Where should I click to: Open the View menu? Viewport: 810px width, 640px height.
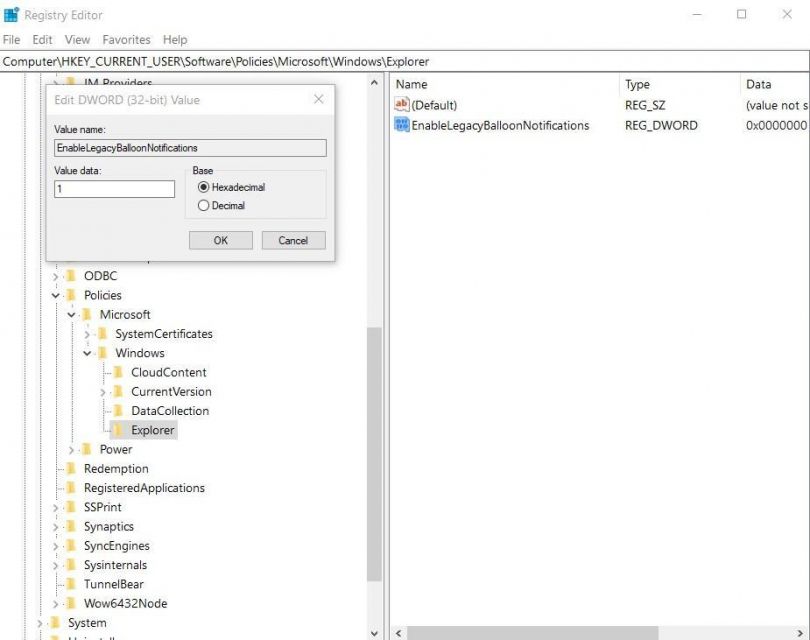tap(77, 39)
